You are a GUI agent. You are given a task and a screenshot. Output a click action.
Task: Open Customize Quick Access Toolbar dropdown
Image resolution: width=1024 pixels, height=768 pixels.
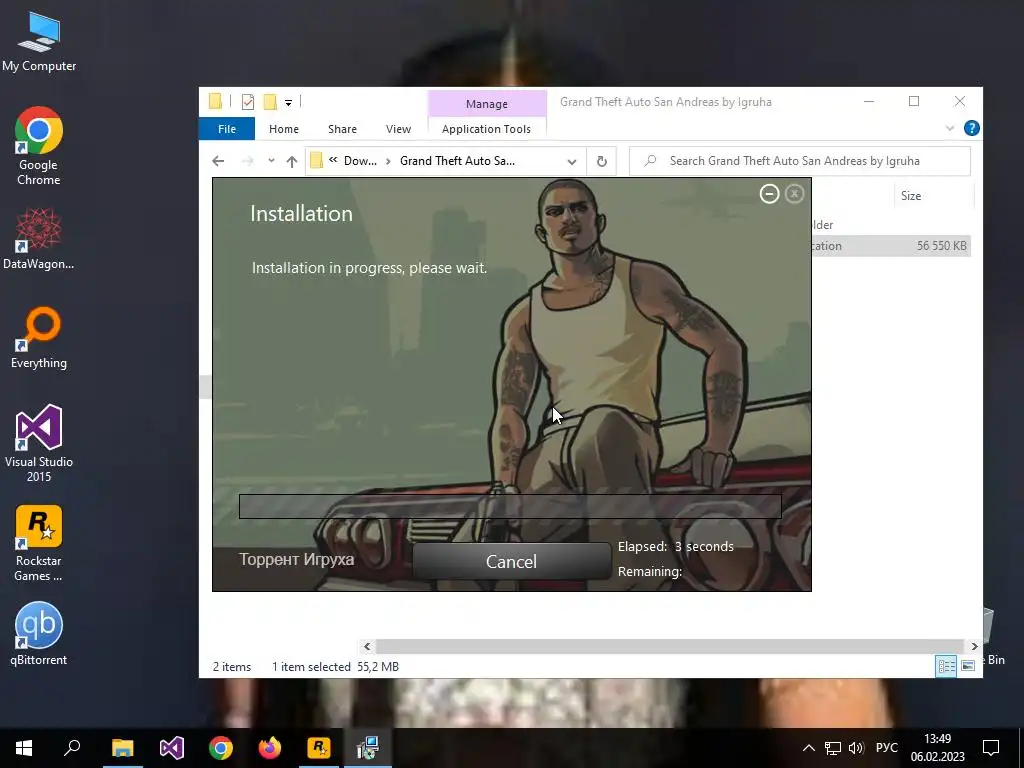[x=288, y=102]
